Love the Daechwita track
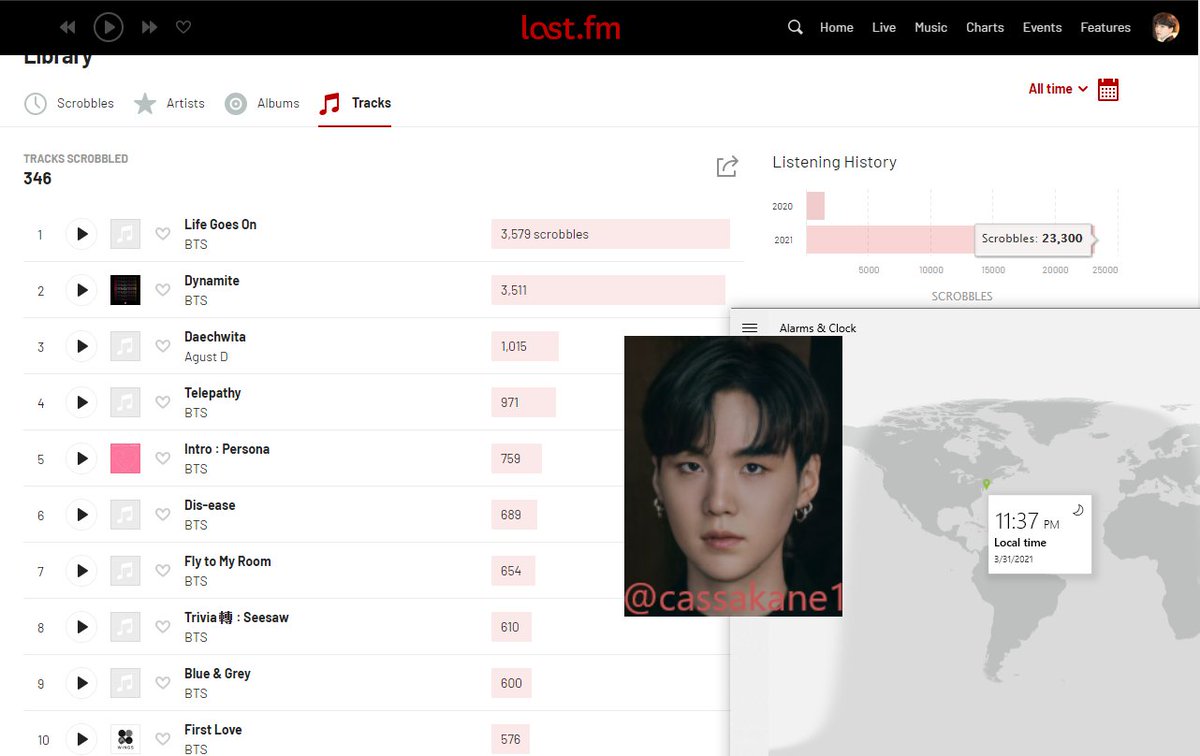The image size is (1200, 756). (x=162, y=346)
